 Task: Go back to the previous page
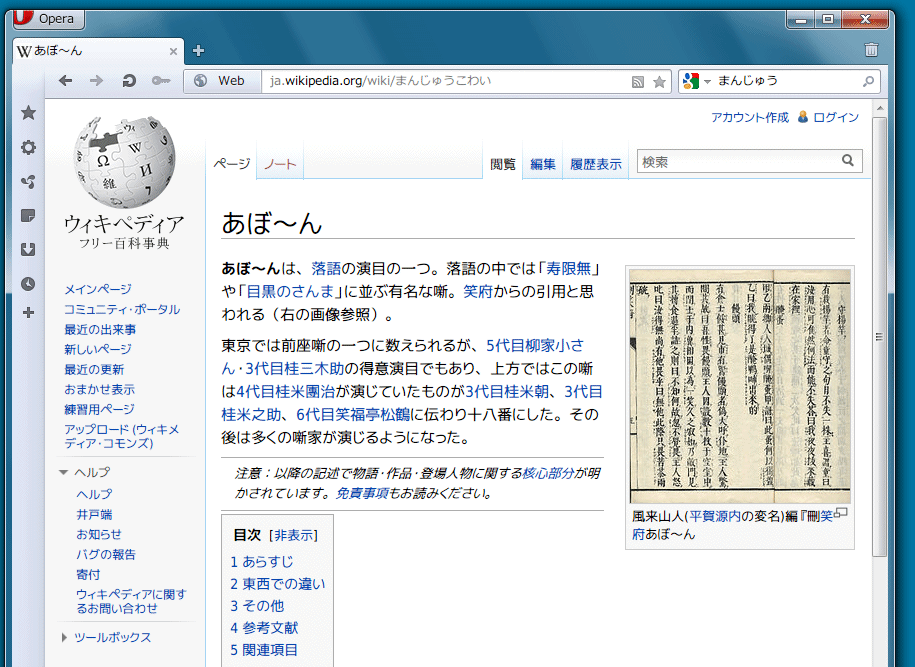[66, 81]
